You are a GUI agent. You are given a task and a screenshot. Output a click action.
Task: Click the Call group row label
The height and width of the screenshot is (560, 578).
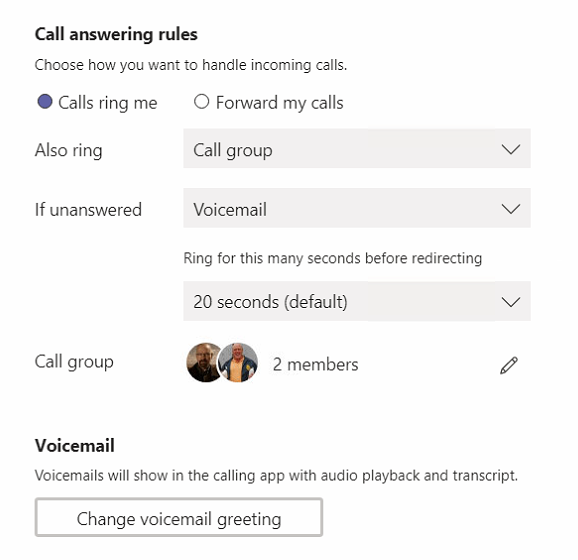[74, 362]
